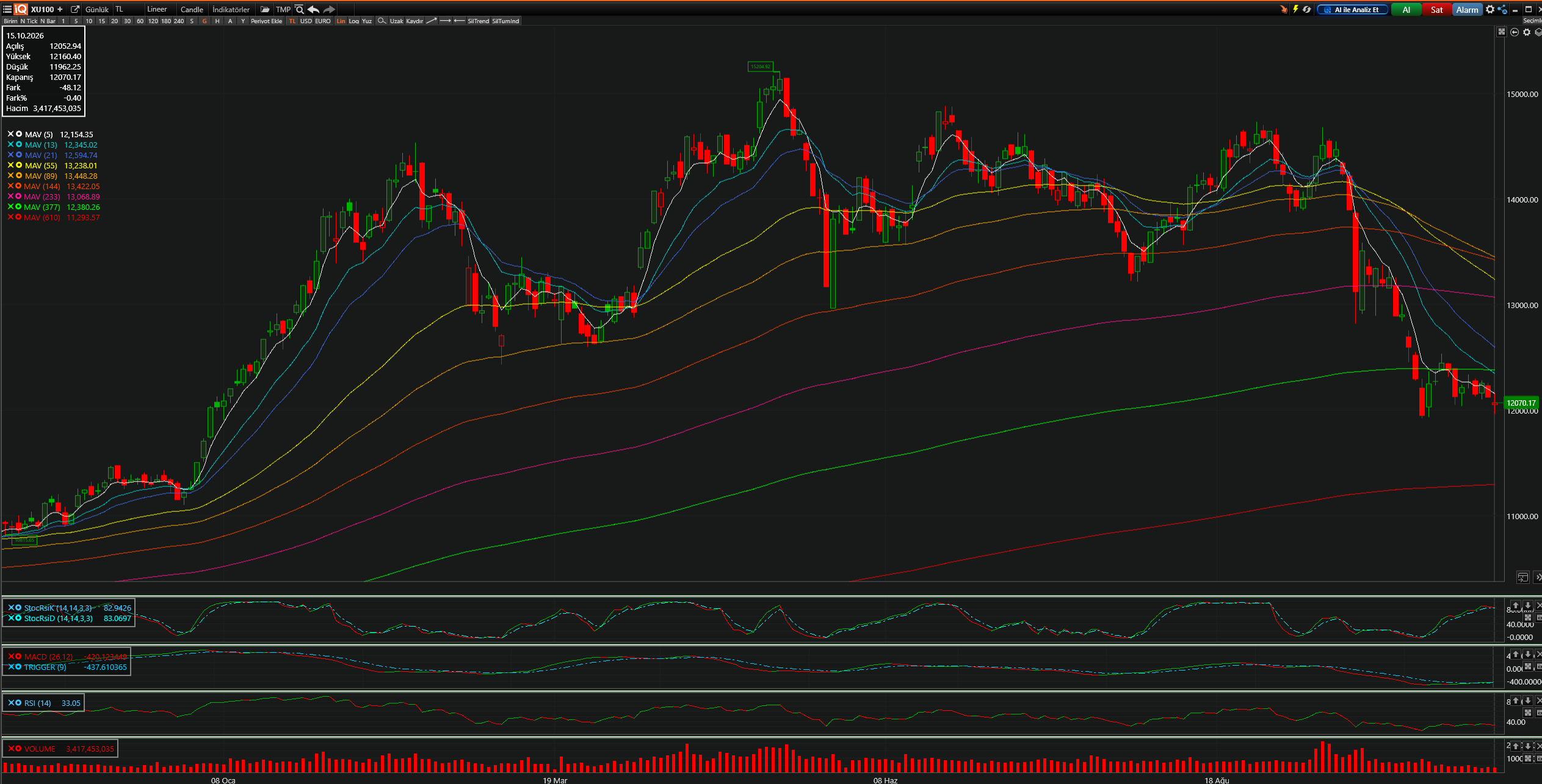Remove the MAV (610) indicator with its X
Image resolution: width=1542 pixels, height=784 pixels.
pyautogui.click(x=10, y=217)
